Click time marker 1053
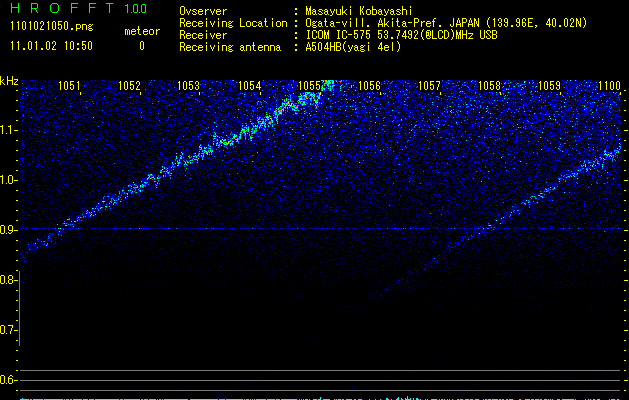 (189, 86)
